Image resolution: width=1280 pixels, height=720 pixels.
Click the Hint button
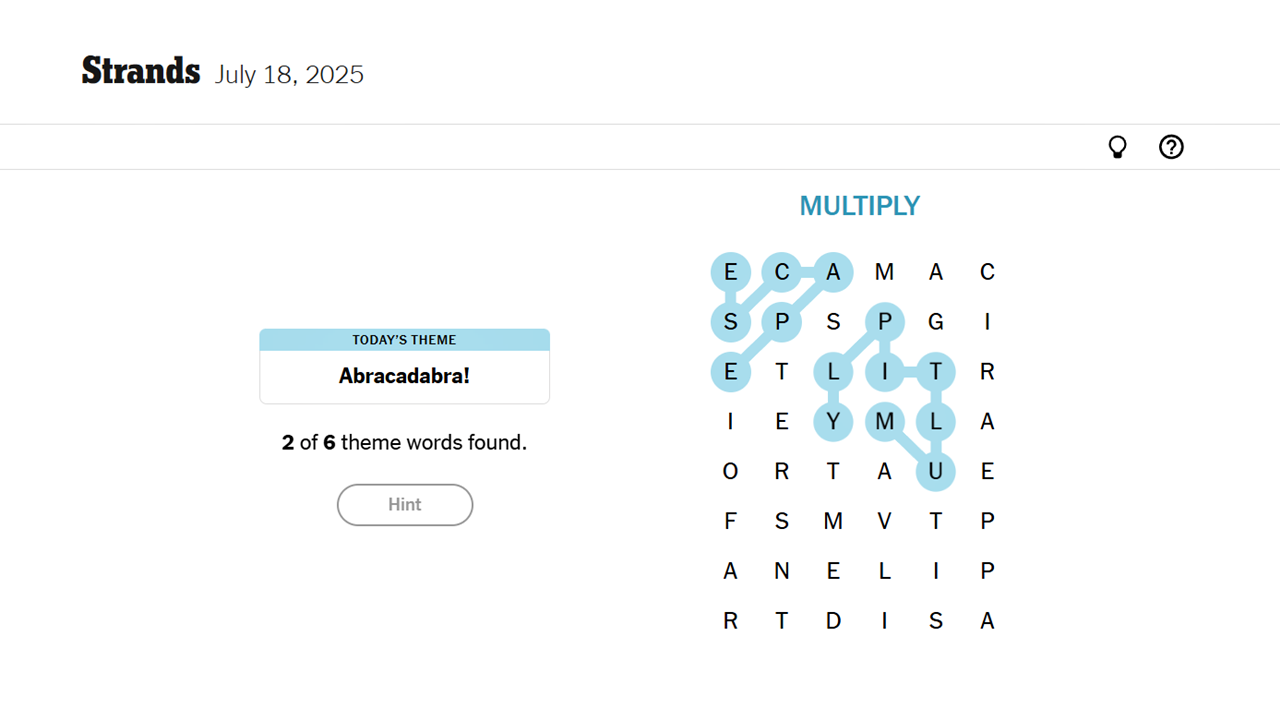point(405,505)
